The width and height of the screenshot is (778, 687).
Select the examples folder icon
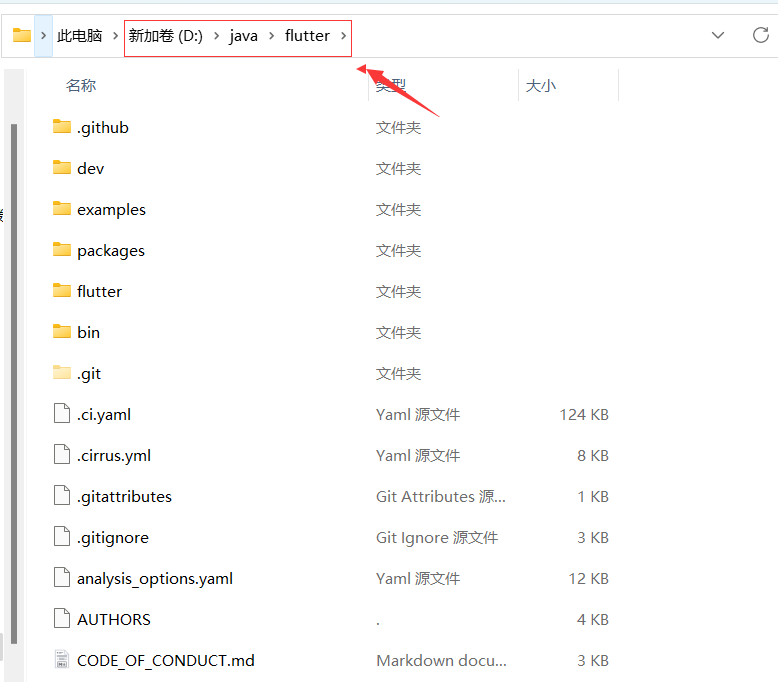[62, 209]
